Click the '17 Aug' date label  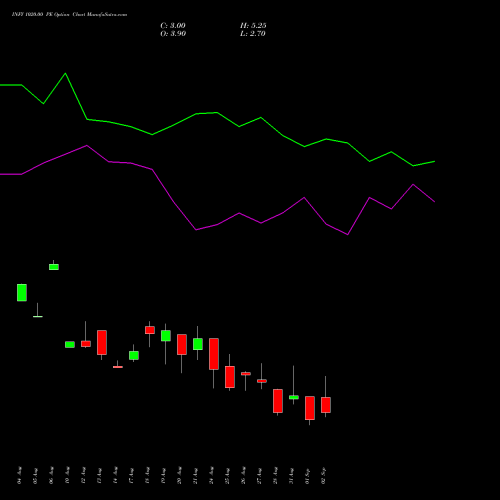coord(131,476)
